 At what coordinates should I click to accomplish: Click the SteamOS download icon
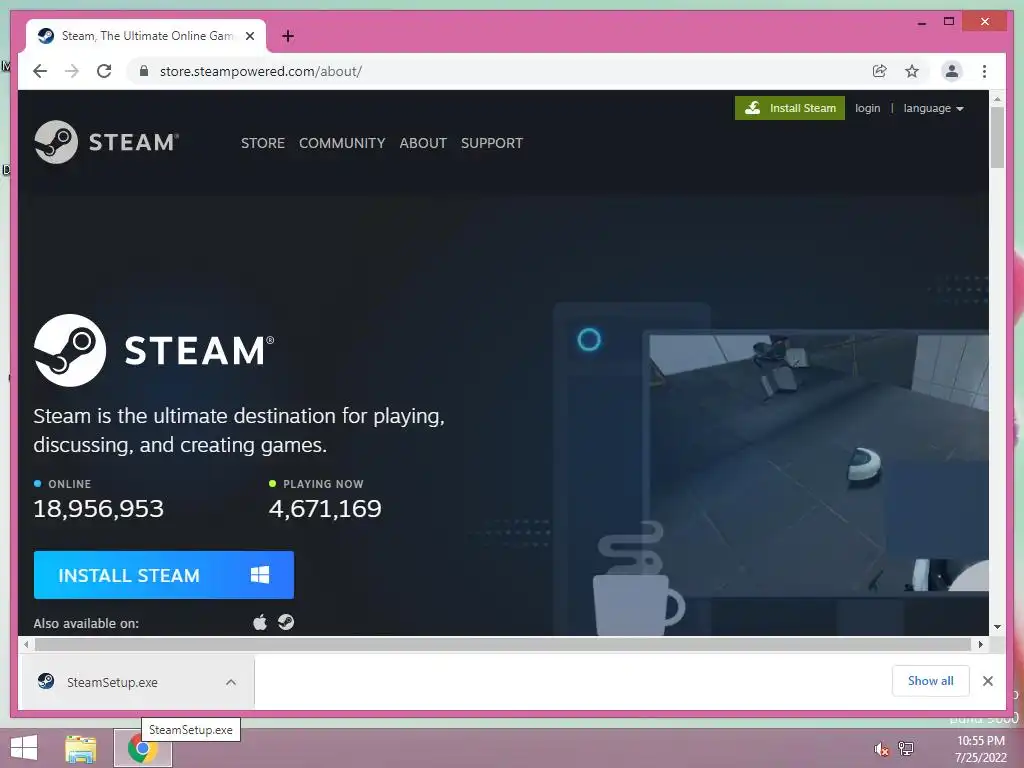[286, 622]
